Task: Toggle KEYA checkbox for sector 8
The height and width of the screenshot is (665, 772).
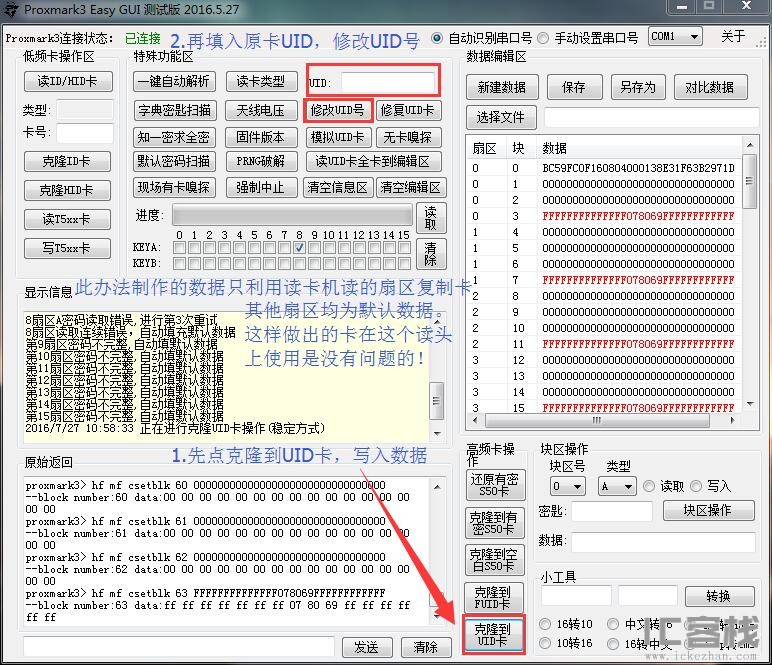Action: pos(299,247)
